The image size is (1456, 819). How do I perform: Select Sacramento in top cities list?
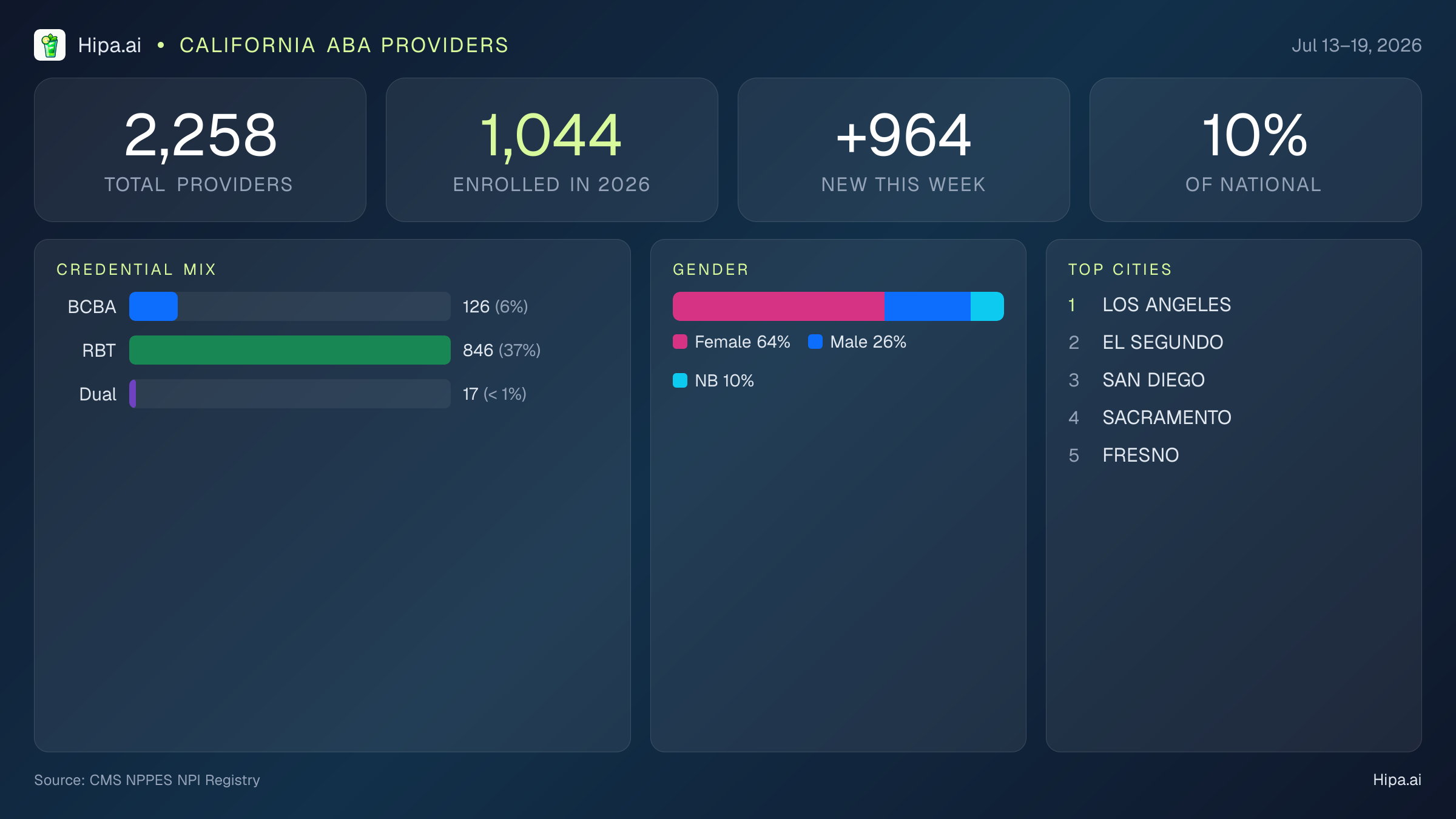(1167, 417)
